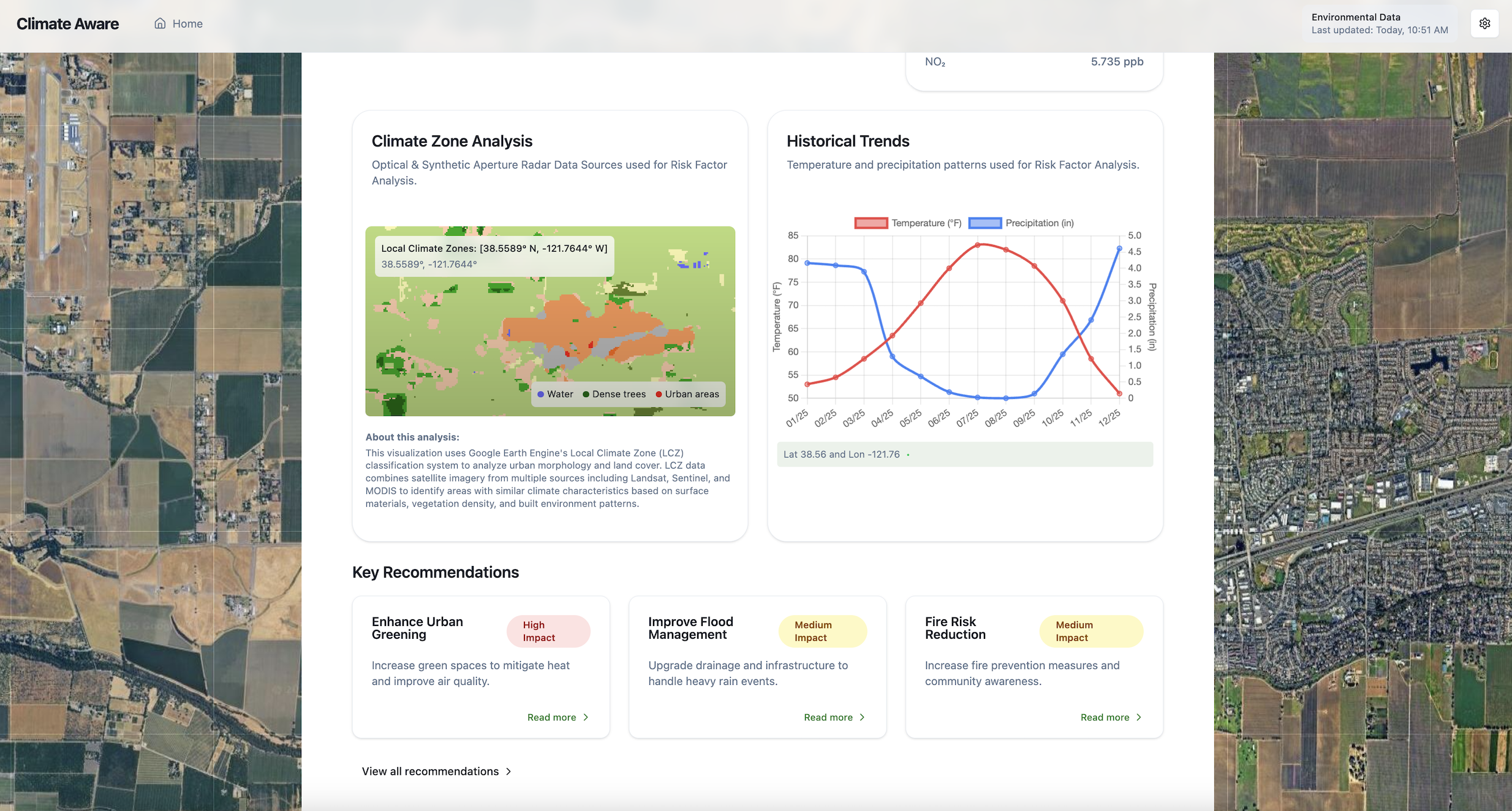The height and width of the screenshot is (811, 1512).
Task: Click chevron beside Fire Risk Read more
Action: [1139, 717]
